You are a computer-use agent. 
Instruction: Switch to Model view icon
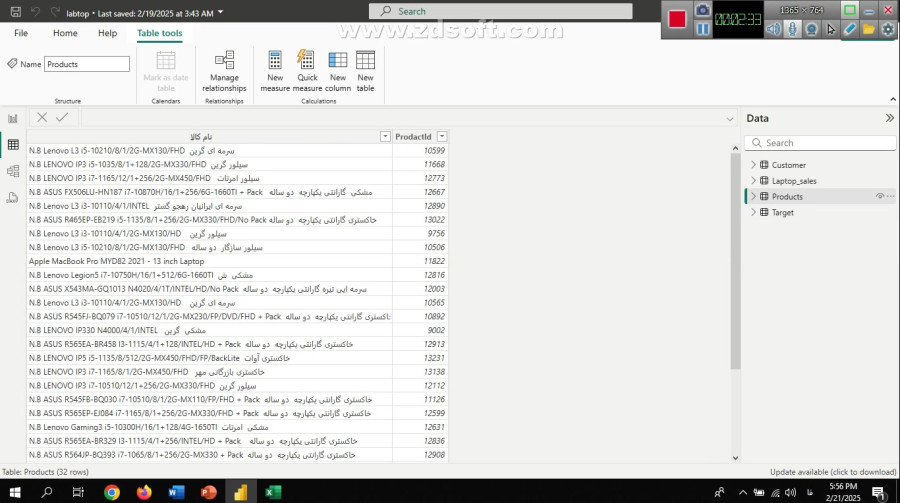(x=13, y=171)
